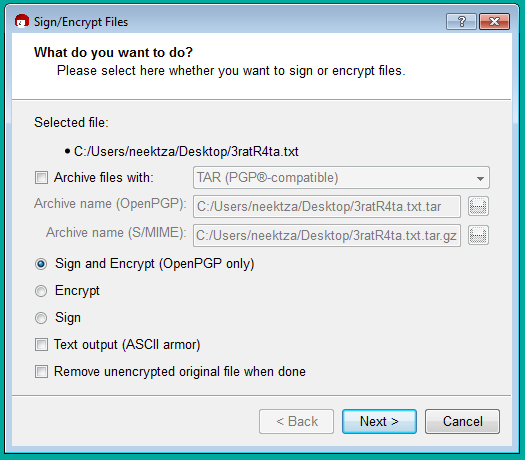
Task: Click the Archive name (S/MIME) path field
Action: [x=327, y=236]
